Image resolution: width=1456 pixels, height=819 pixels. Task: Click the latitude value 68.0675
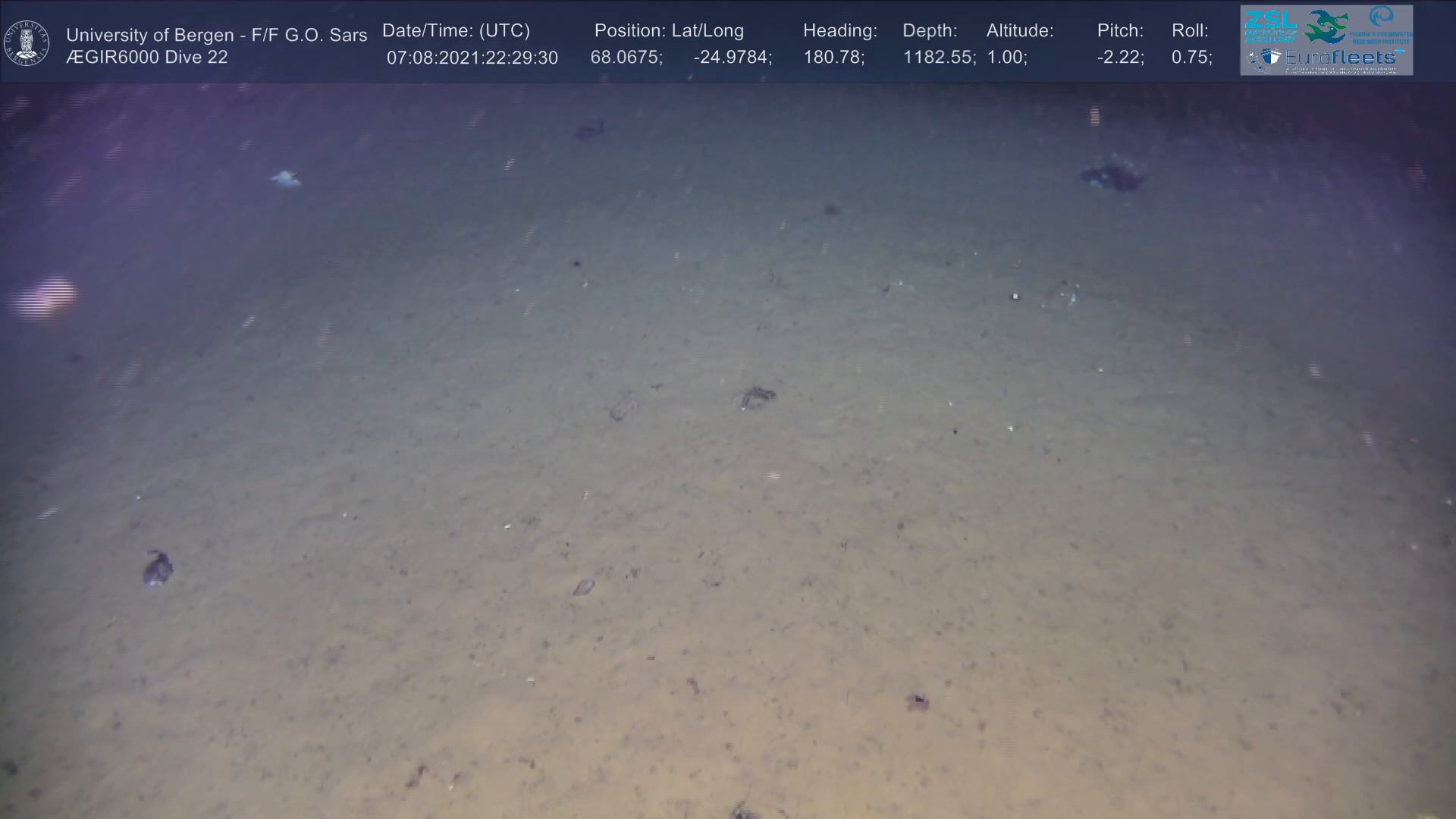coord(626,58)
